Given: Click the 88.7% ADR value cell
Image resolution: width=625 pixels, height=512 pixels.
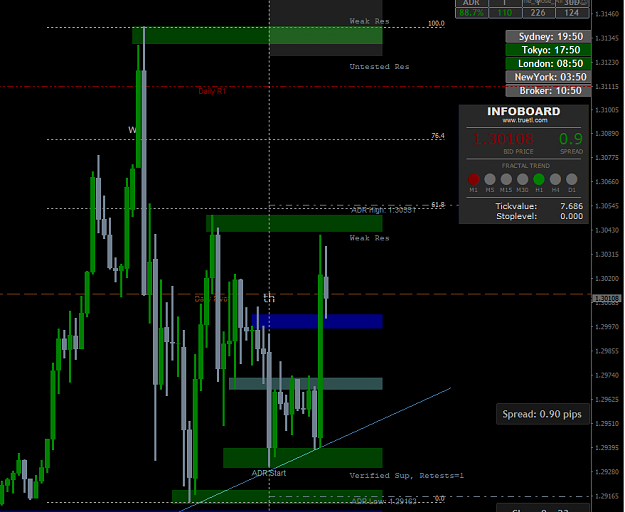Looking at the screenshot, I should 472,13.
